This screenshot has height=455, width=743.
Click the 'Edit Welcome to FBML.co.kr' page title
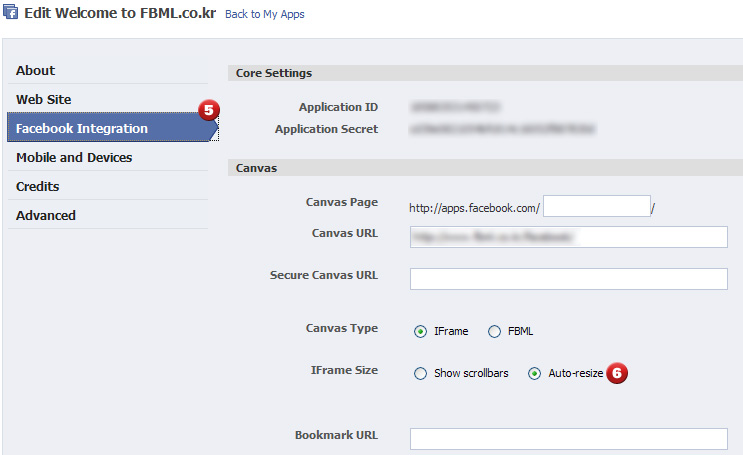(120, 13)
